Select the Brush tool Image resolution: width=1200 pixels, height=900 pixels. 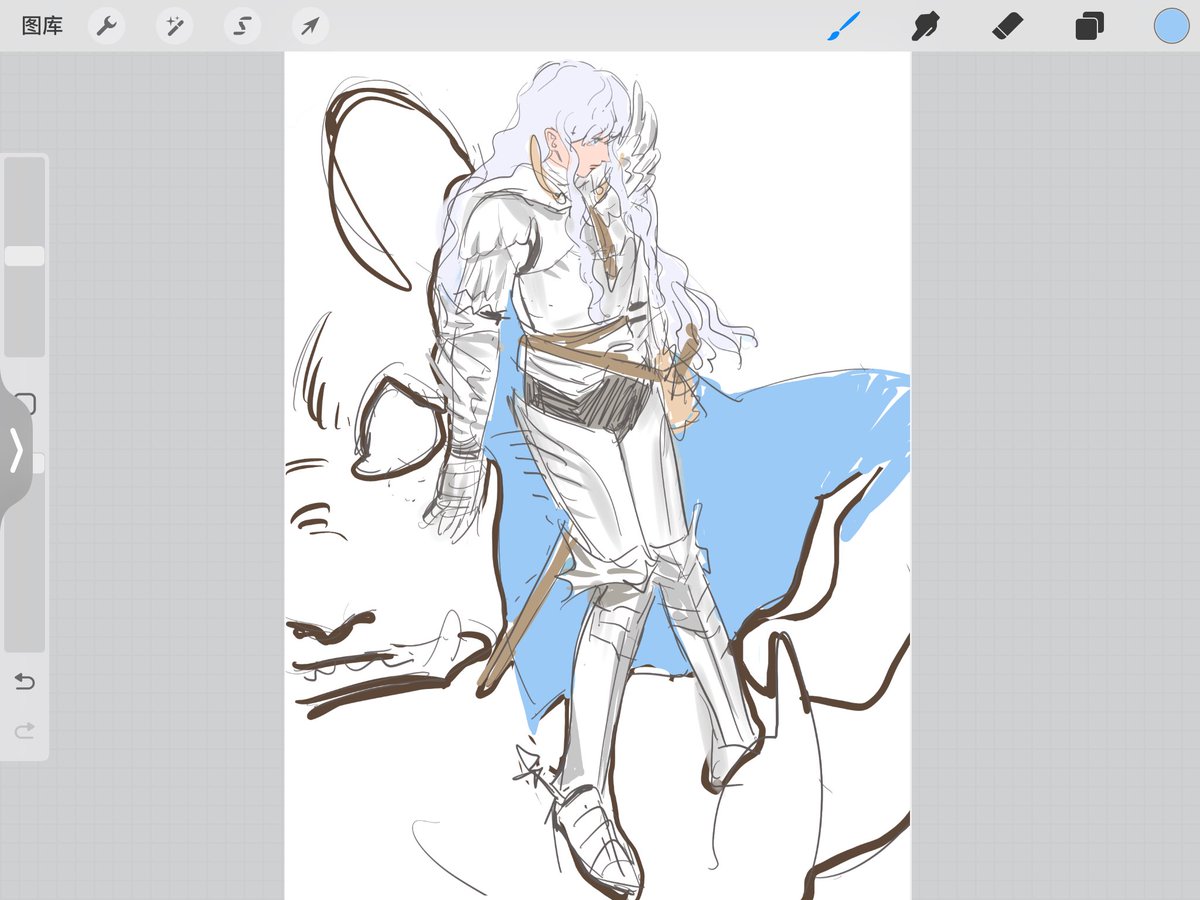click(x=844, y=26)
